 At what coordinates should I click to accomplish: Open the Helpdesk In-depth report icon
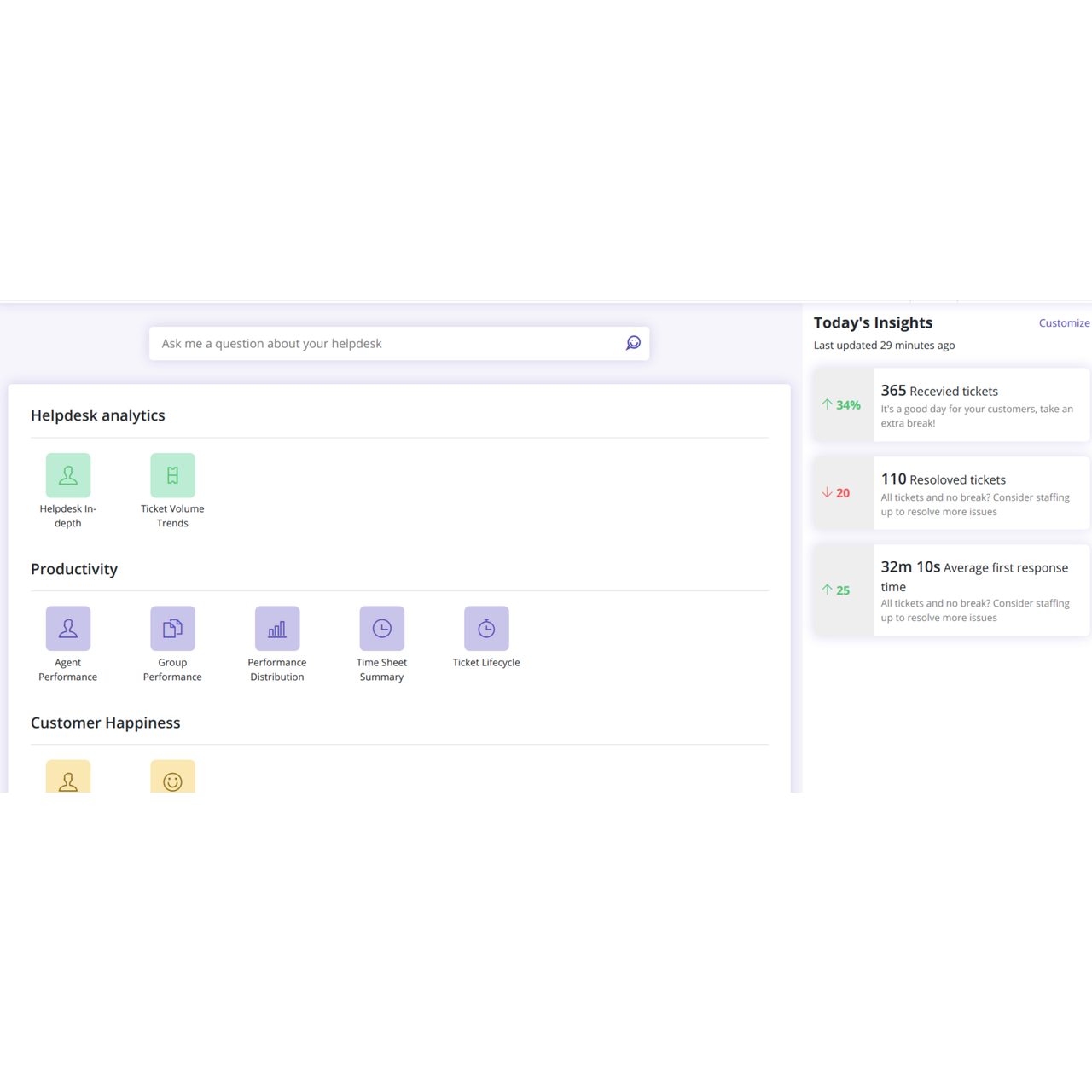[68, 475]
